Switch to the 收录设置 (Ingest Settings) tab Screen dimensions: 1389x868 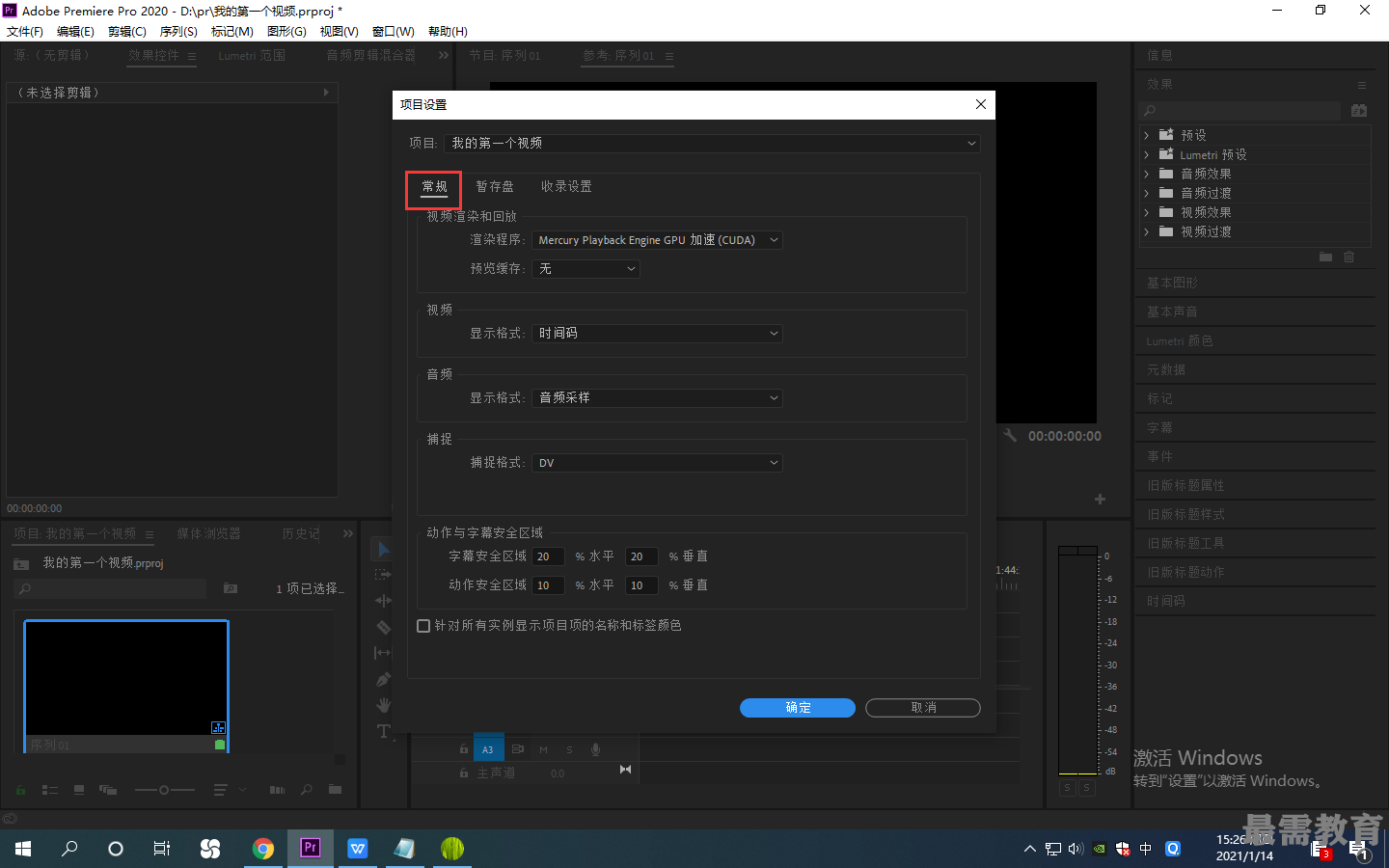click(566, 187)
